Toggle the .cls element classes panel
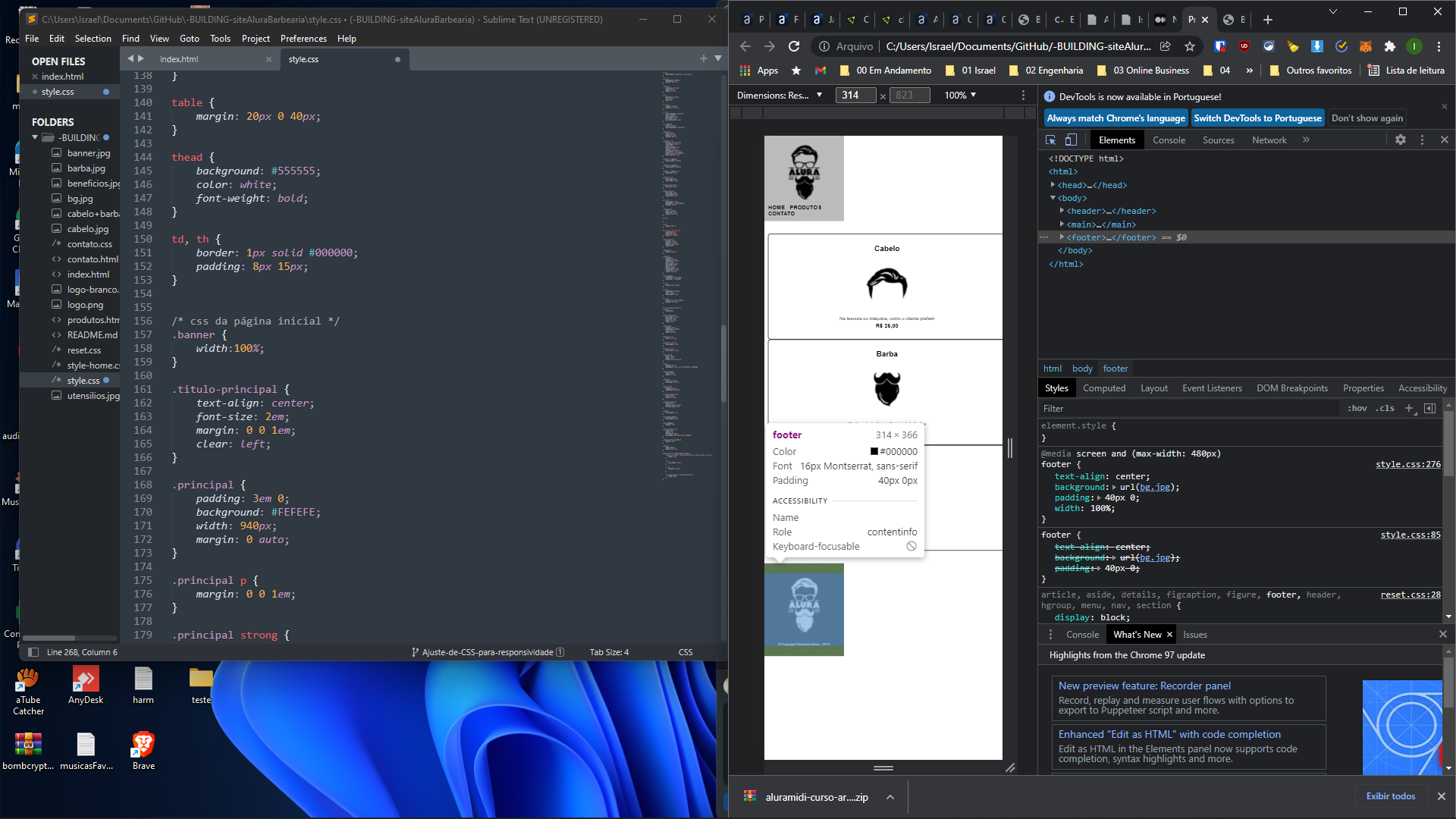 (x=1385, y=409)
